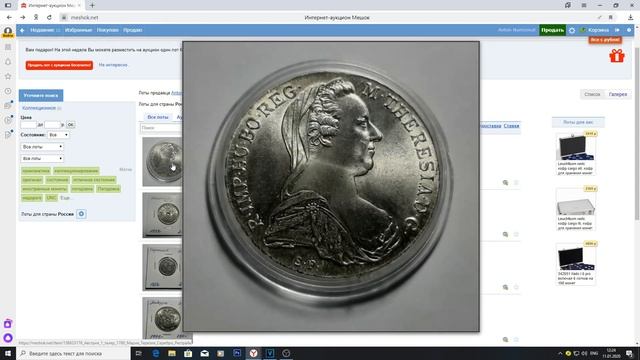
Task: Click the magnifier icon beside the second lot
Action: [x=505, y=235]
